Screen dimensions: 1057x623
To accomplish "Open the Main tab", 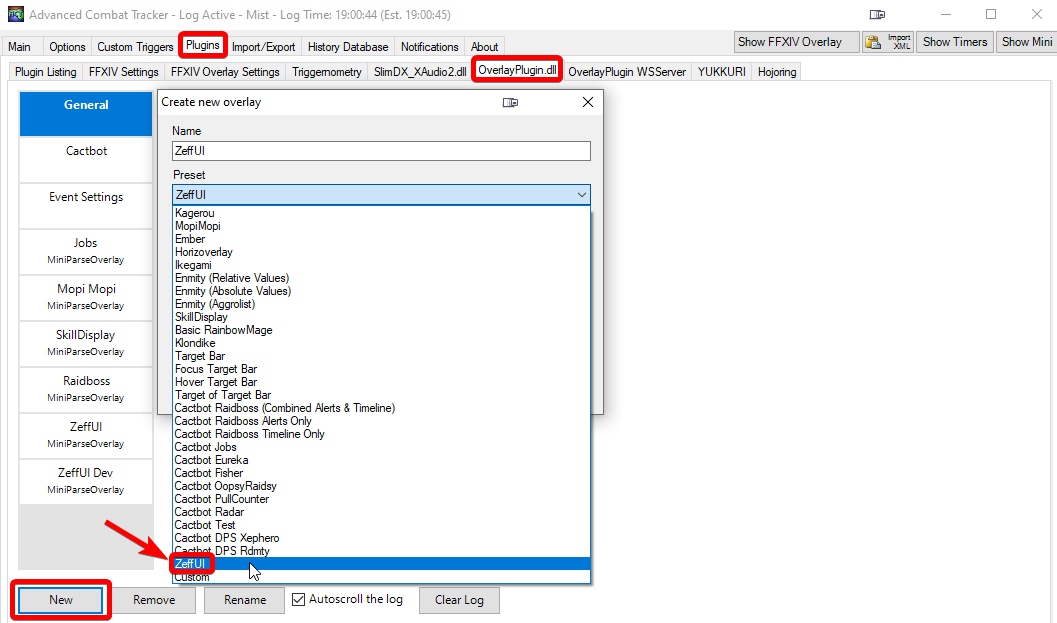I will (x=20, y=47).
